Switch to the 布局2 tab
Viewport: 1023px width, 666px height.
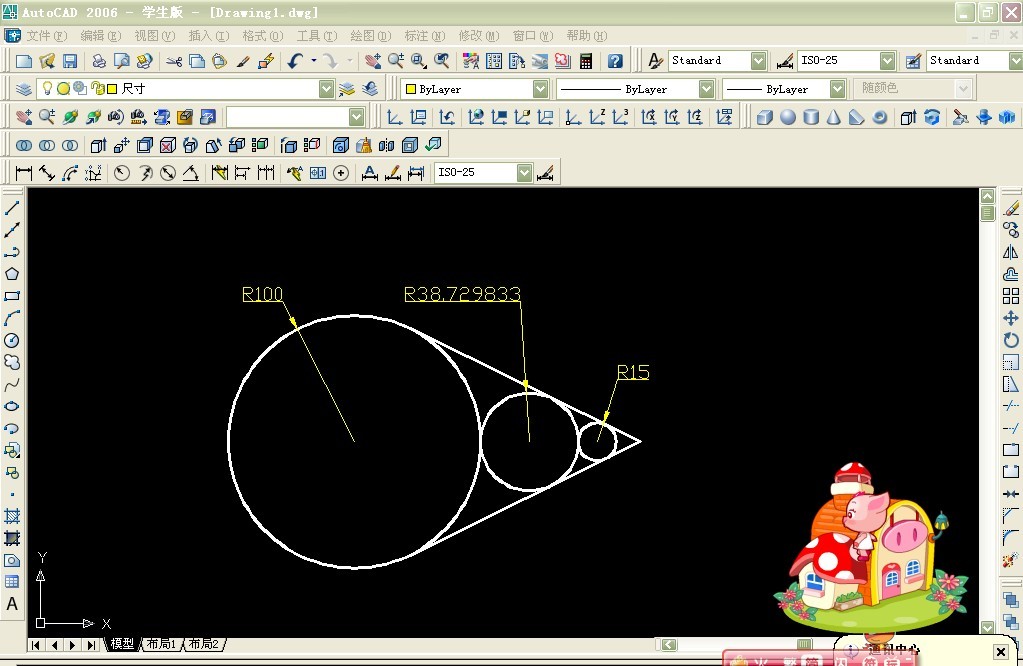(204, 644)
